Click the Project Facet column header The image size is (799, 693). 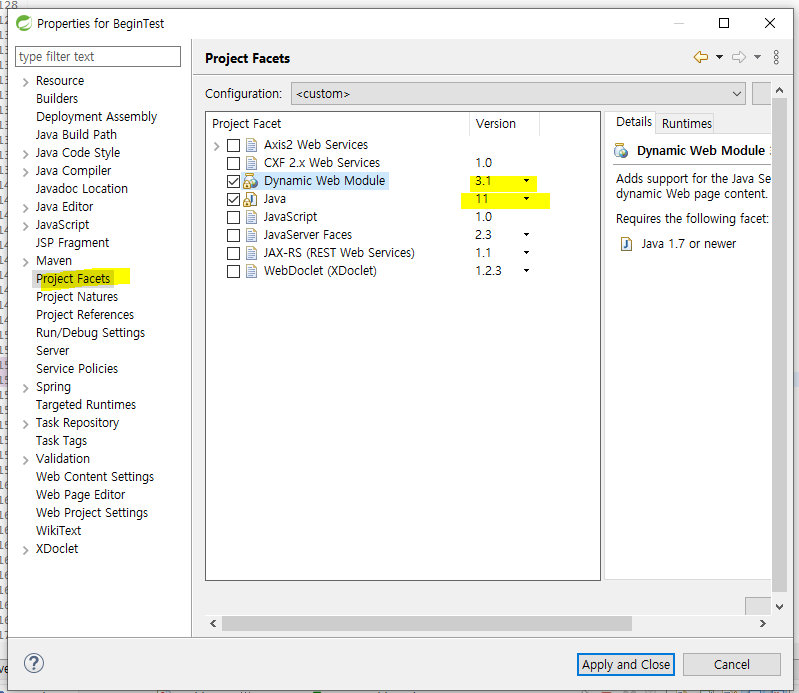coord(338,124)
